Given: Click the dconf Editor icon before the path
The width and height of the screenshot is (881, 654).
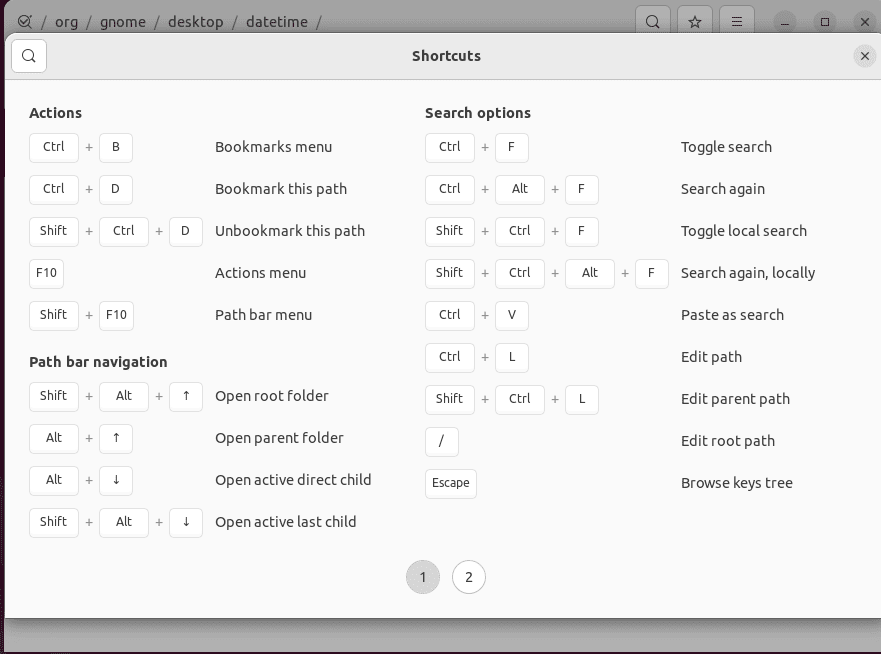Looking at the screenshot, I should (x=26, y=21).
